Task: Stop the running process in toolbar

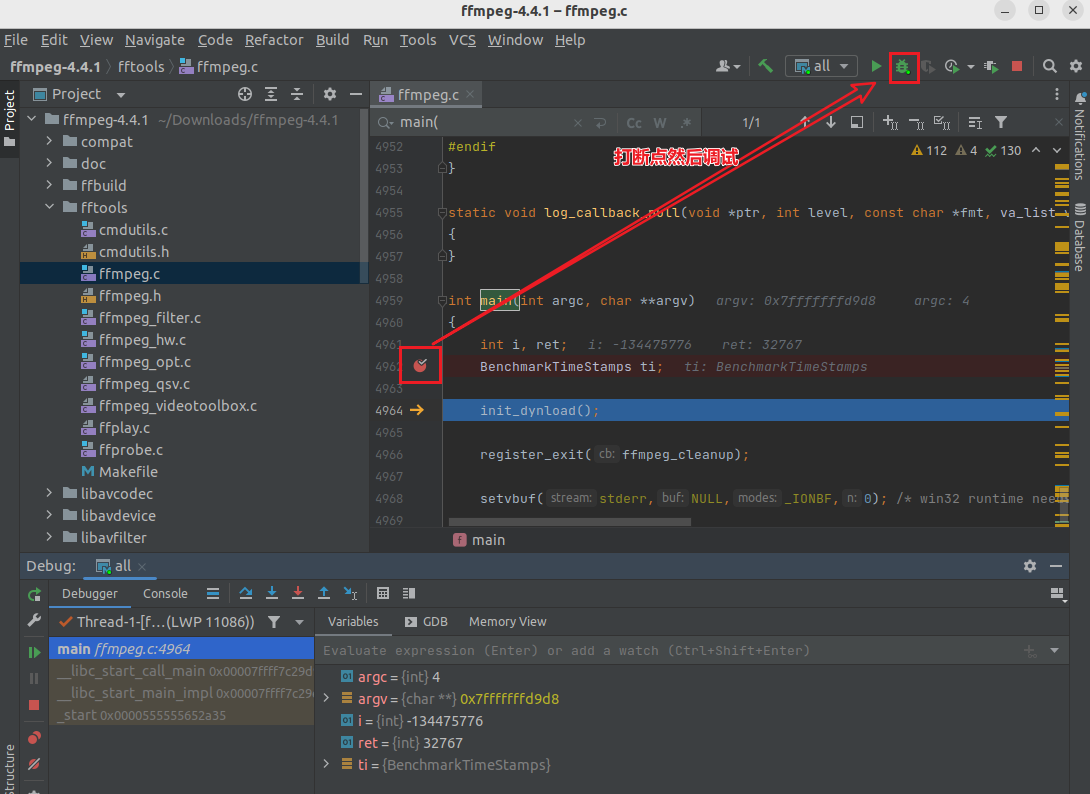Action: coord(1017,66)
